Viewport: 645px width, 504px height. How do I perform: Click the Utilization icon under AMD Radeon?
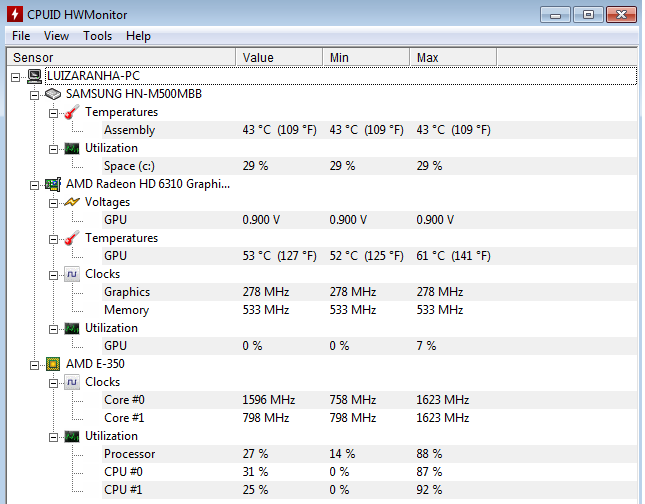tap(72, 328)
